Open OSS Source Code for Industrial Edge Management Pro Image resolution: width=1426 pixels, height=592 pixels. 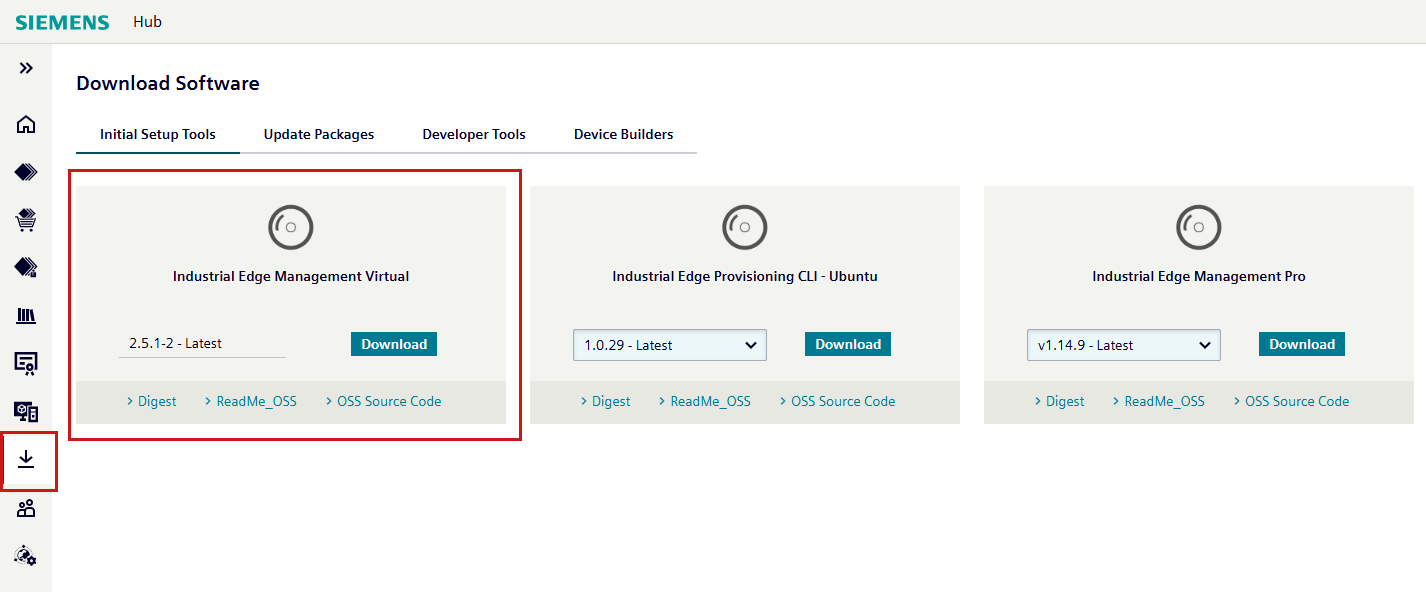(1297, 401)
